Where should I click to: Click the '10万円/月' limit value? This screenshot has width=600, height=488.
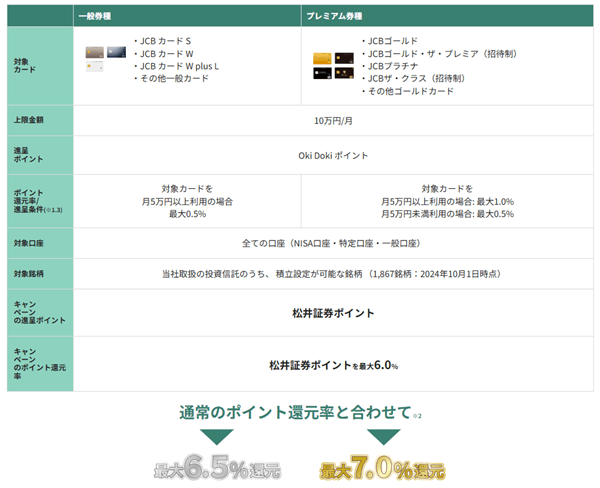[333, 121]
